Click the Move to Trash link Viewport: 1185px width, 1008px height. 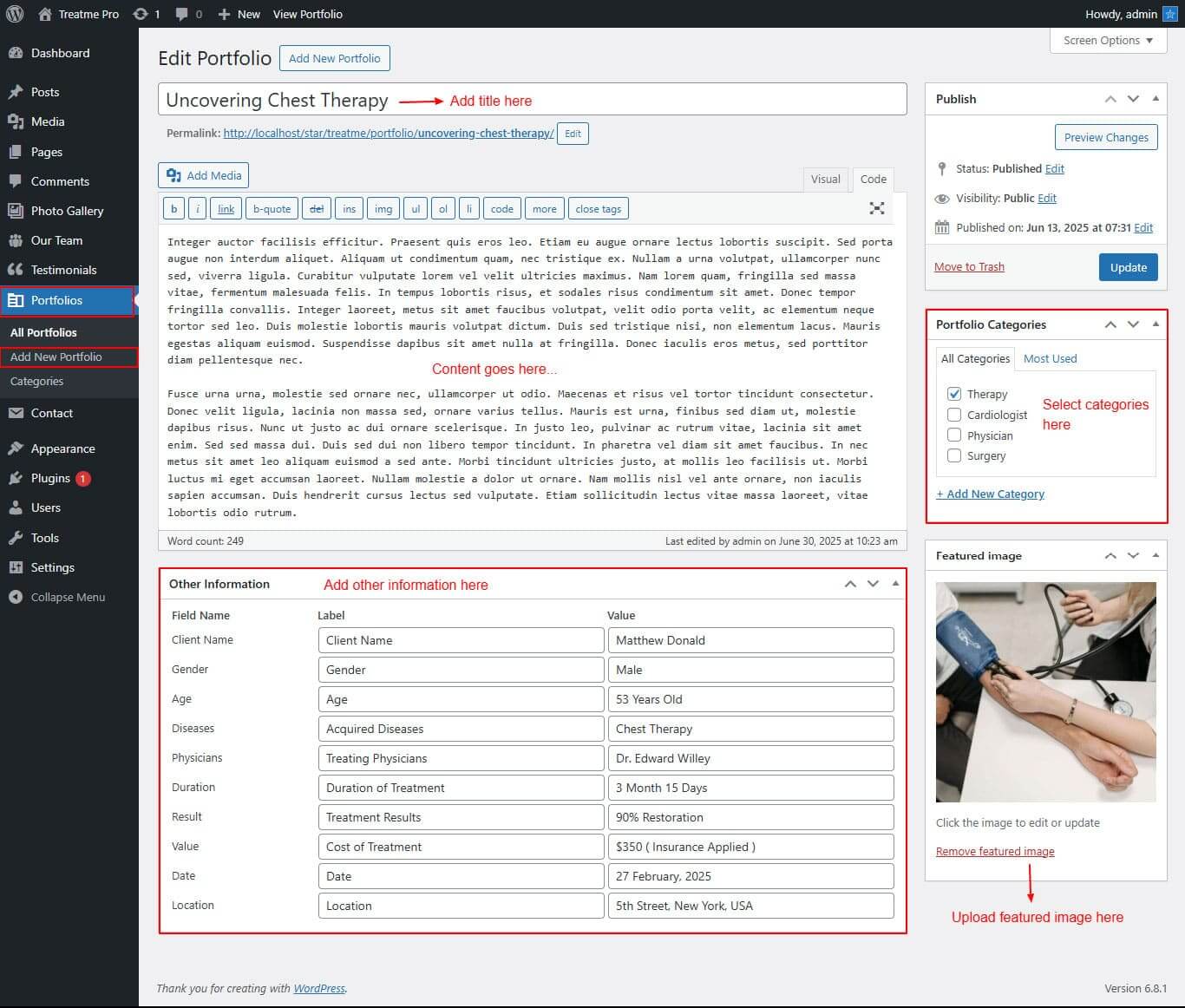click(x=969, y=266)
